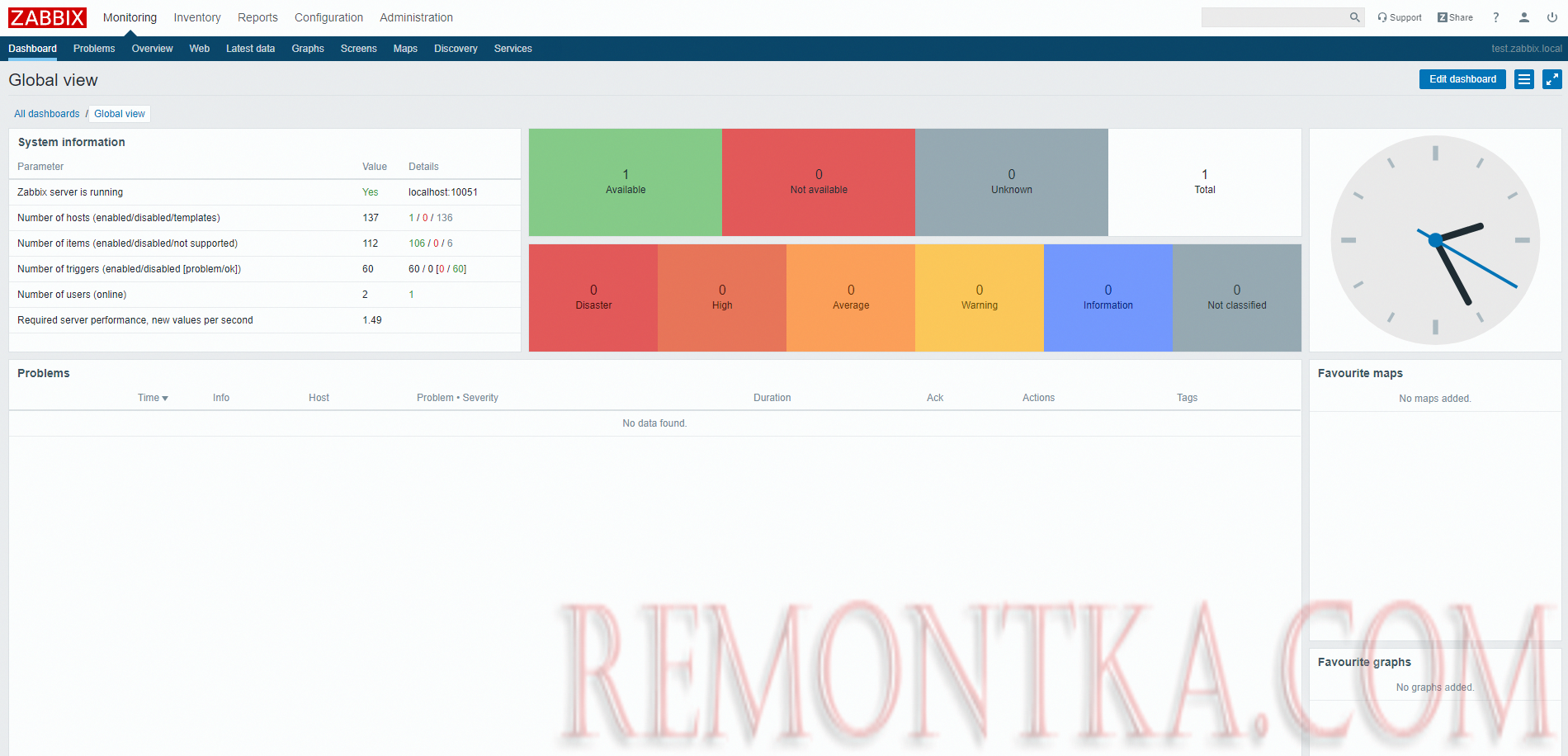Click the 'Problem • Severity' column header
This screenshot has height=756, width=1568.
pos(457,398)
